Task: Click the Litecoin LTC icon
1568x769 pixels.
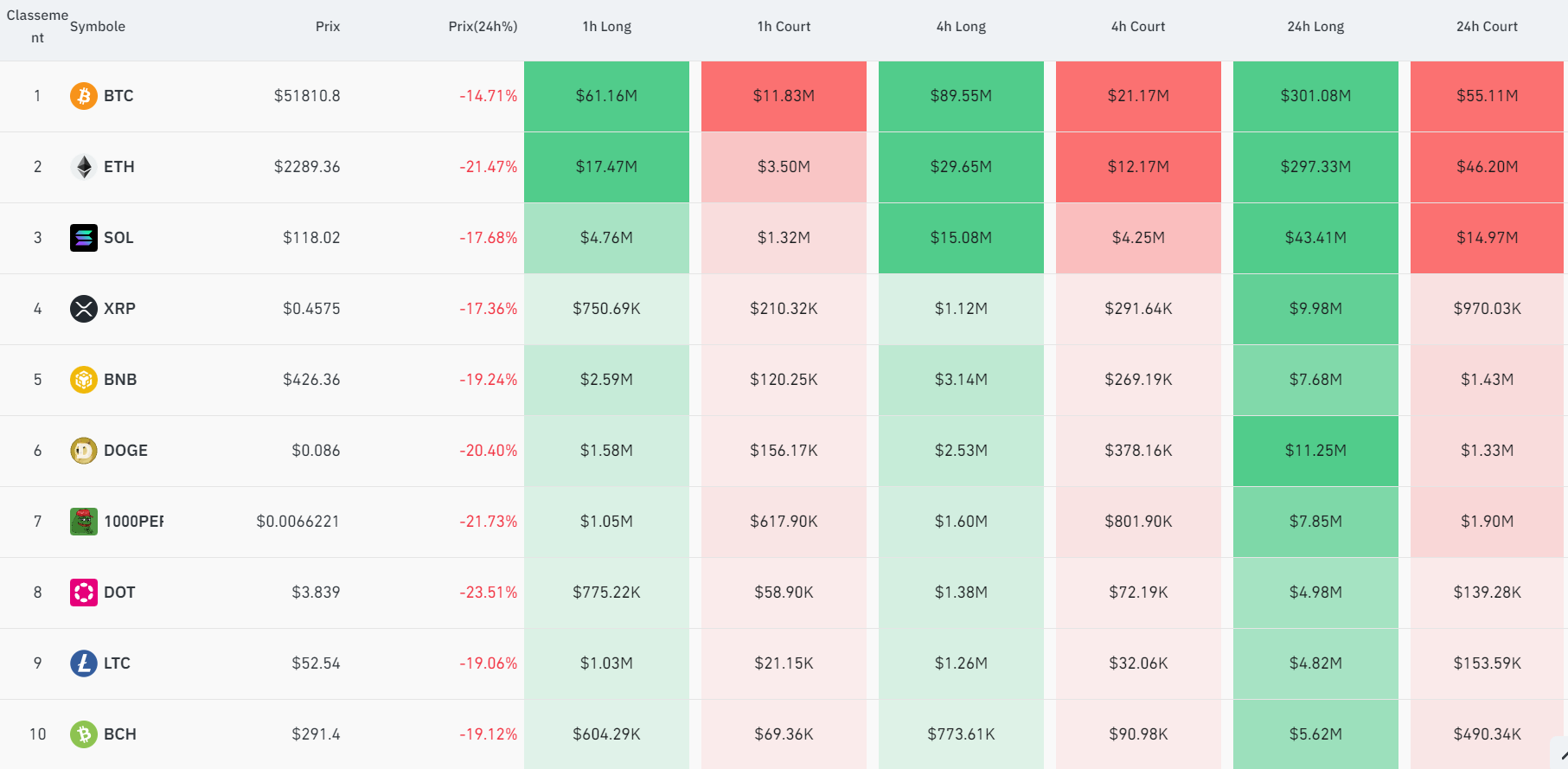Action: pos(84,663)
